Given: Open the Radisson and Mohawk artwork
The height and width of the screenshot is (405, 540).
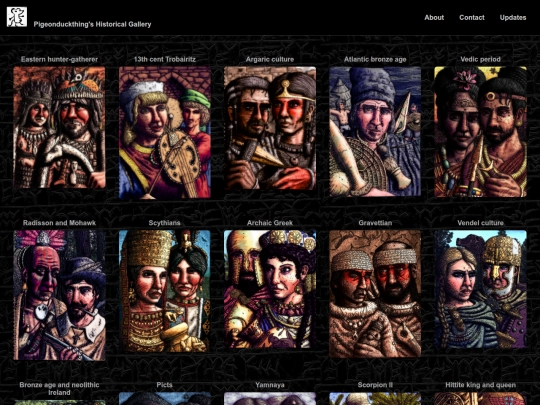Looking at the screenshot, I should [x=59, y=295].
